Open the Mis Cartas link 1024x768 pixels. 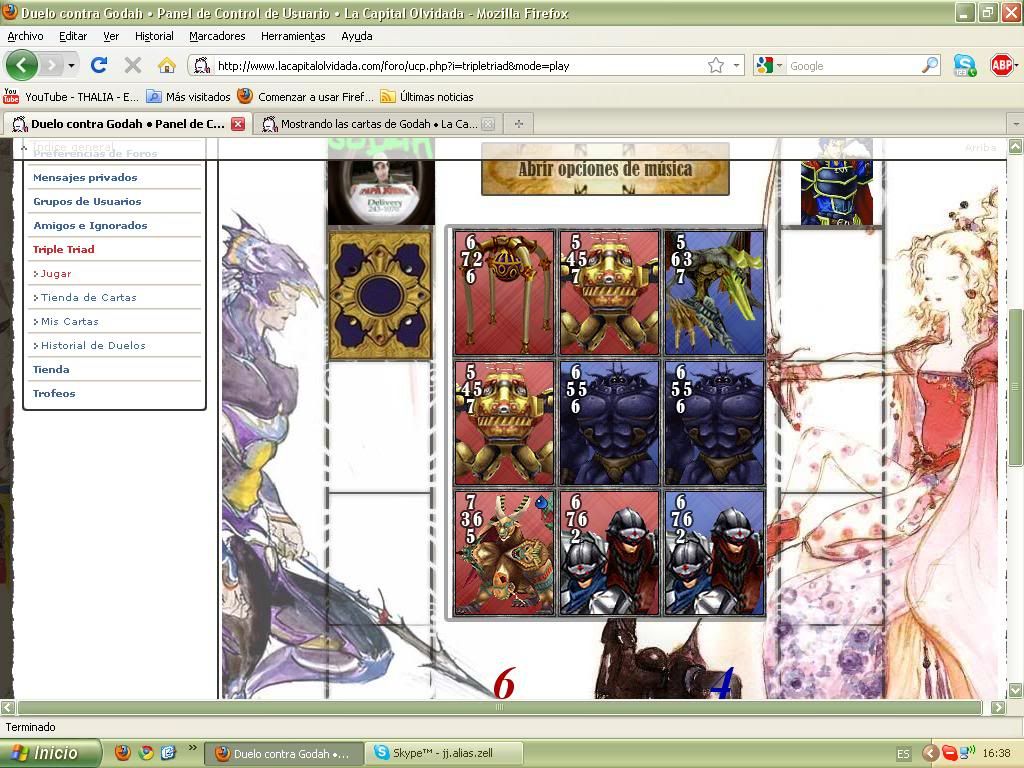(70, 322)
